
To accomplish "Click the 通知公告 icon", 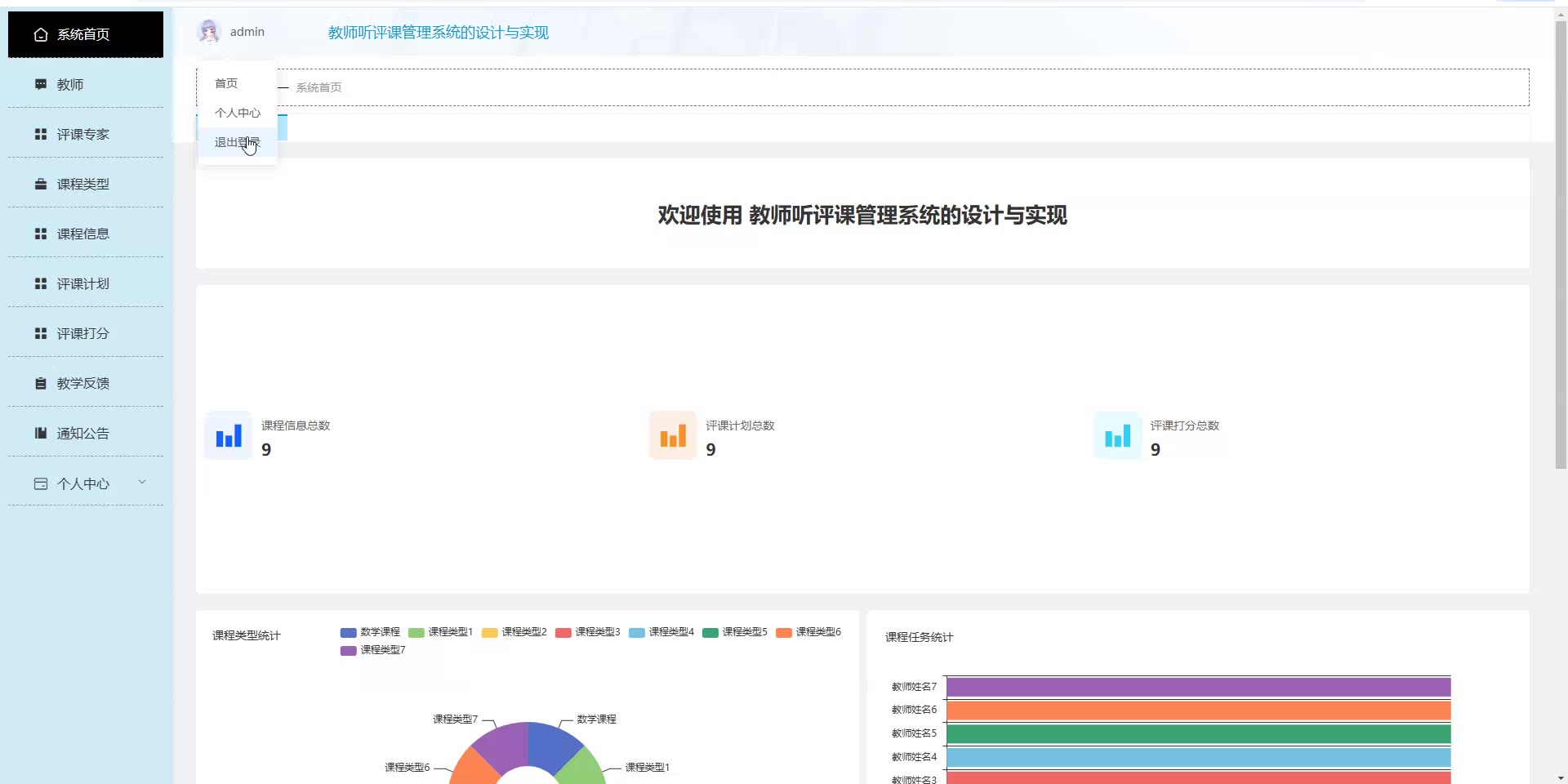I will click(x=41, y=433).
